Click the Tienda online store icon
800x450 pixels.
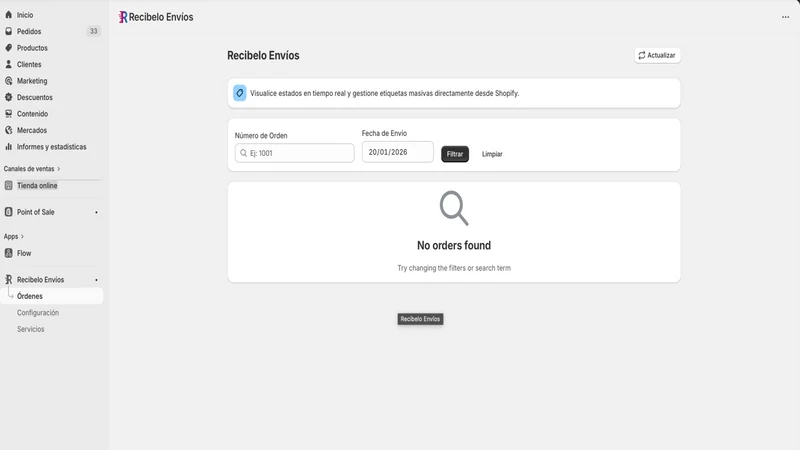point(9,185)
